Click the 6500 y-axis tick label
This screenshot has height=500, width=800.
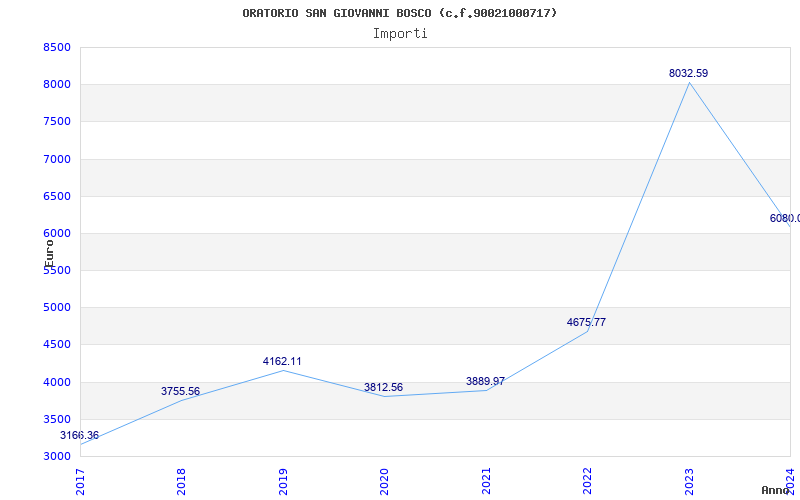point(57,196)
